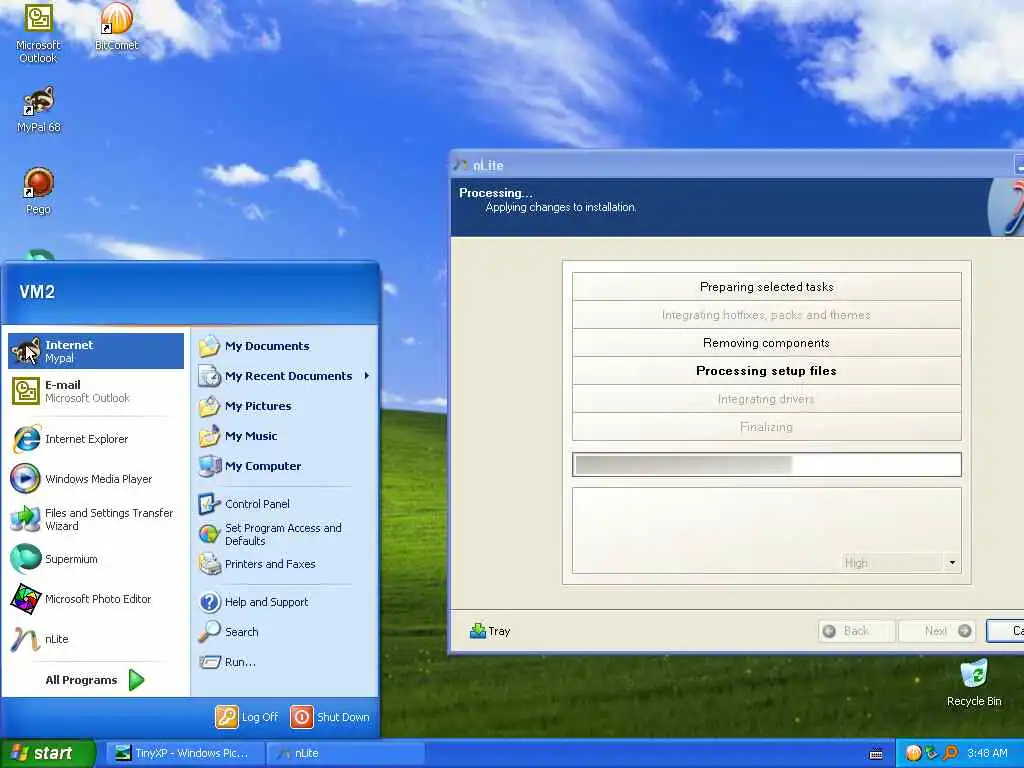Select Processing setup files step
Screen dimensions: 1024x768
coord(767,371)
